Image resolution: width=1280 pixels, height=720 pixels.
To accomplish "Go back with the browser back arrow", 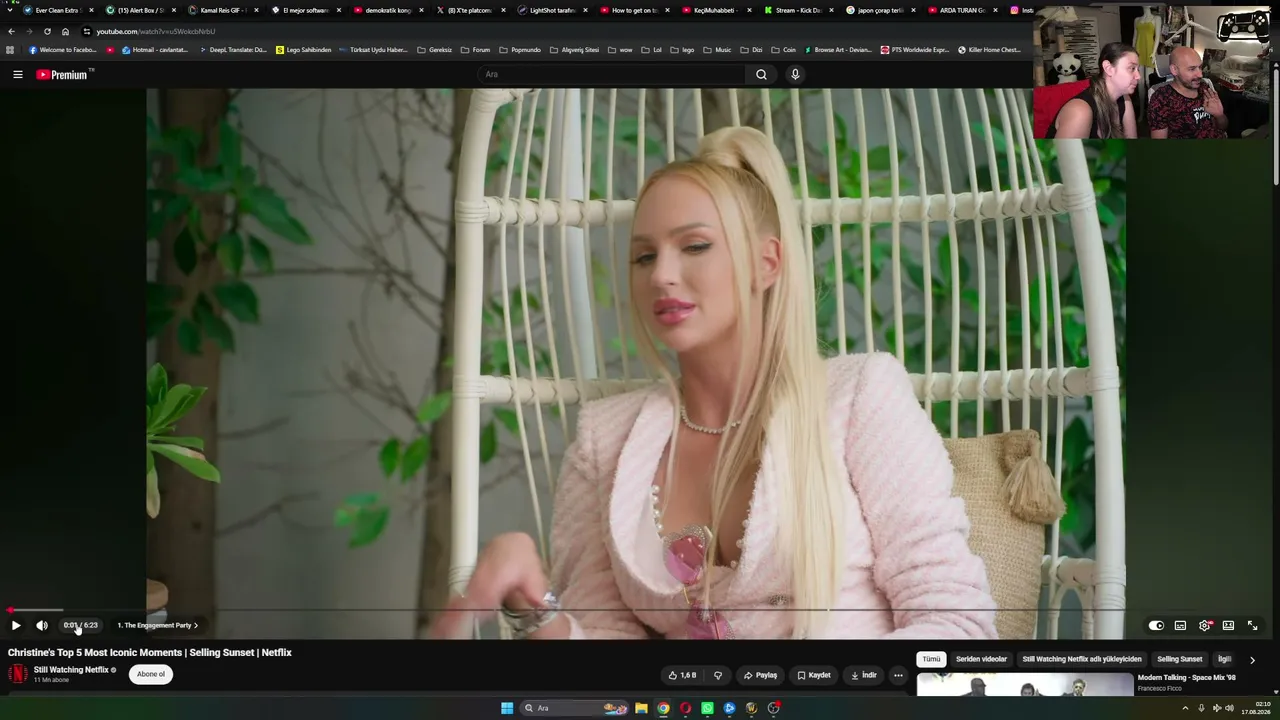I will point(11,31).
